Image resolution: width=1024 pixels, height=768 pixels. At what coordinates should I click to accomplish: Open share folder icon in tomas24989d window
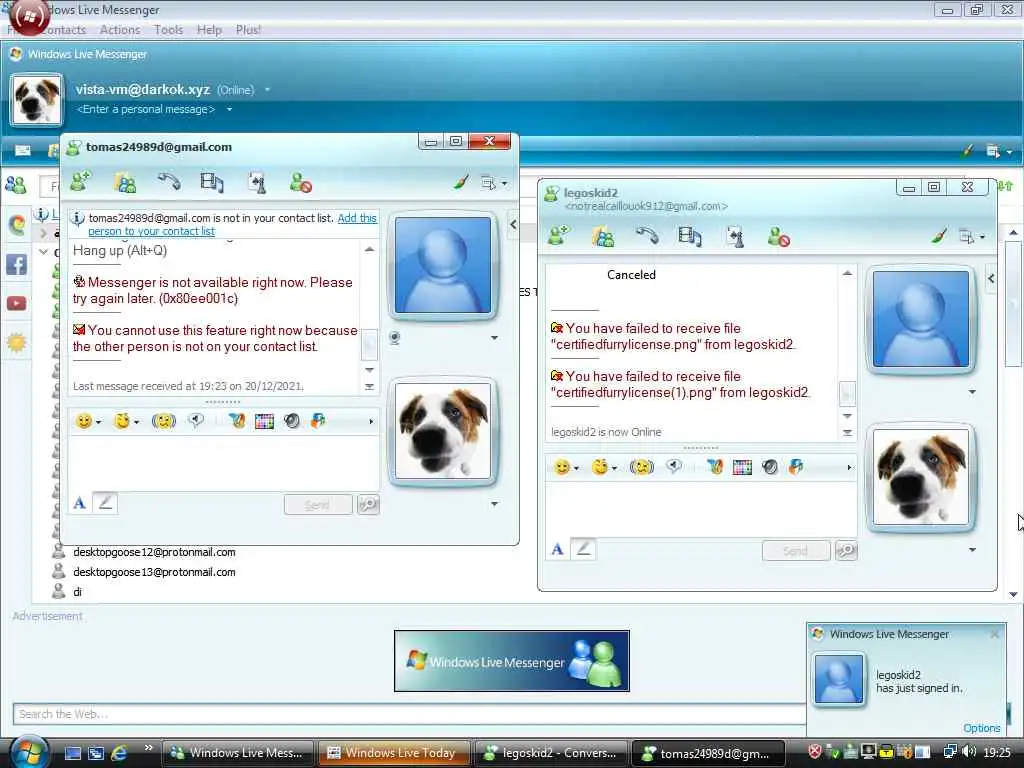(x=124, y=182)
